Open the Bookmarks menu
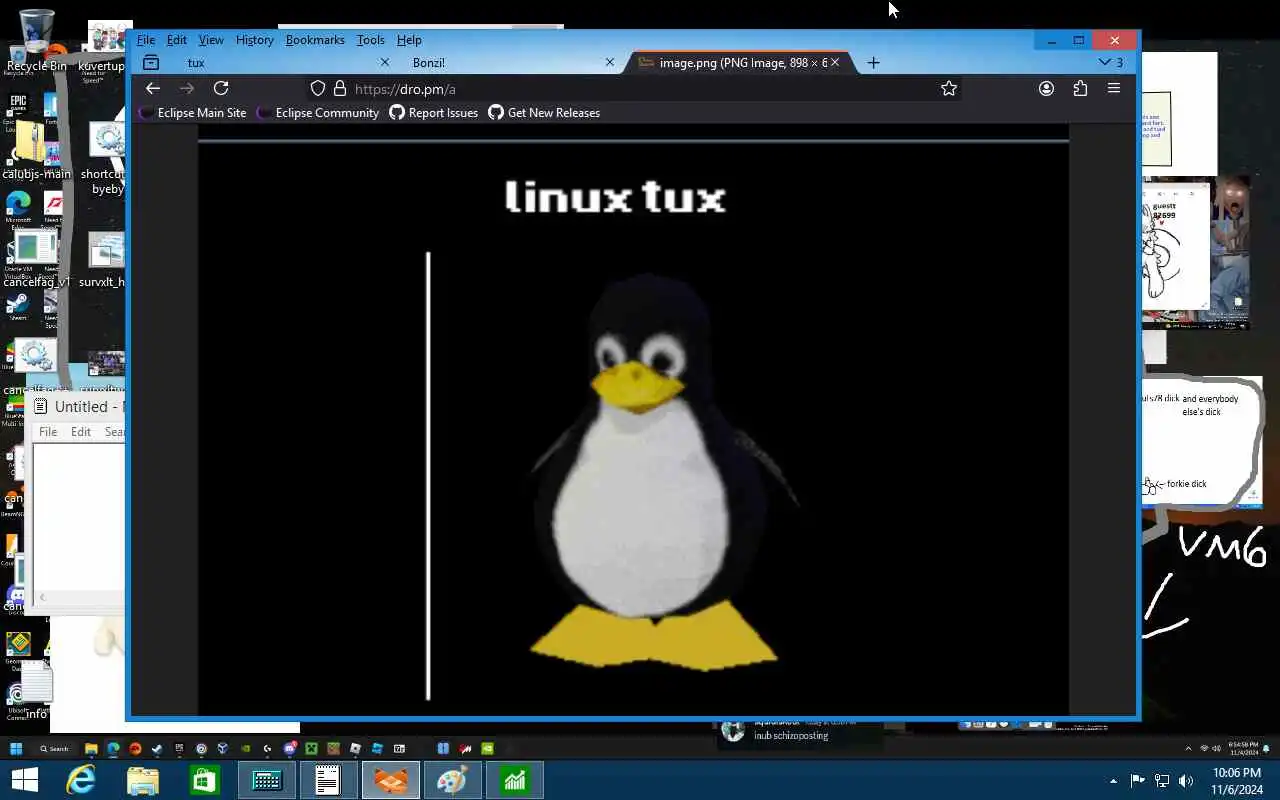This screenshot has width=1280, height=800. [x=315, y=40]
